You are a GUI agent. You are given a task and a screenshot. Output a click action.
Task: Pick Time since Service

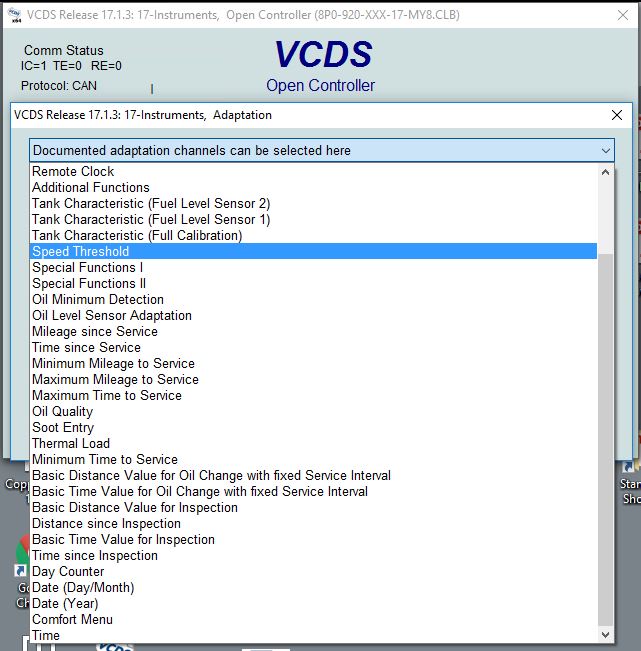click(x=313, y=348)
